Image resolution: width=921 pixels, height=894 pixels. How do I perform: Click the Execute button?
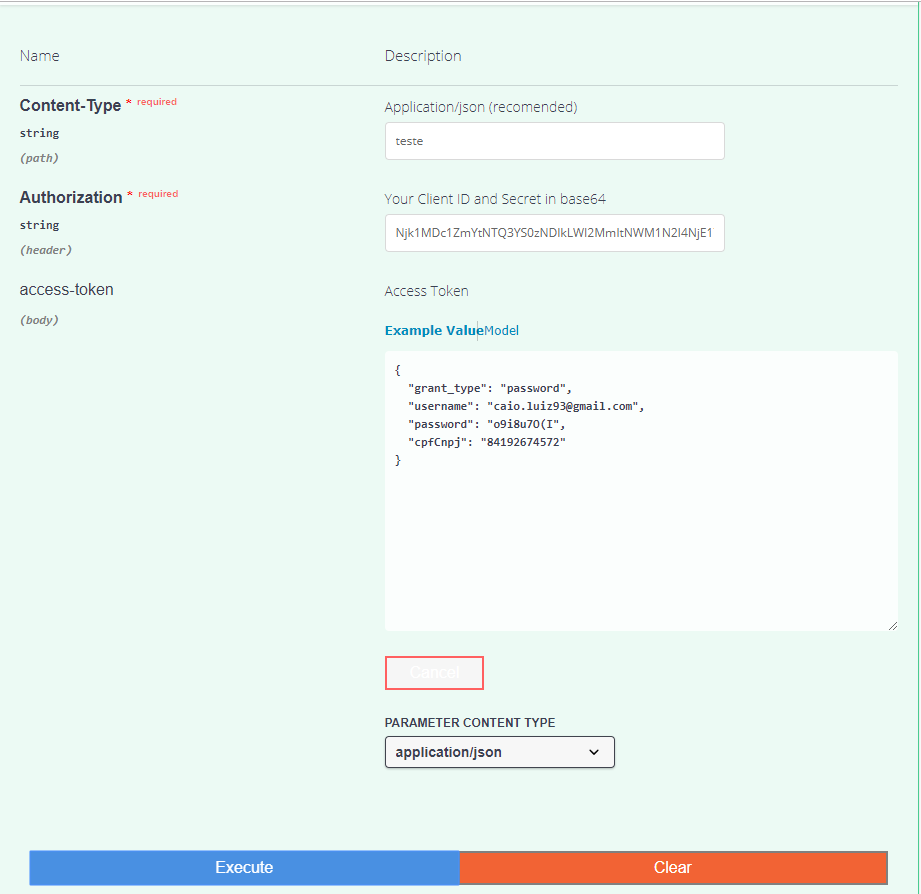[x=244, y=867]
